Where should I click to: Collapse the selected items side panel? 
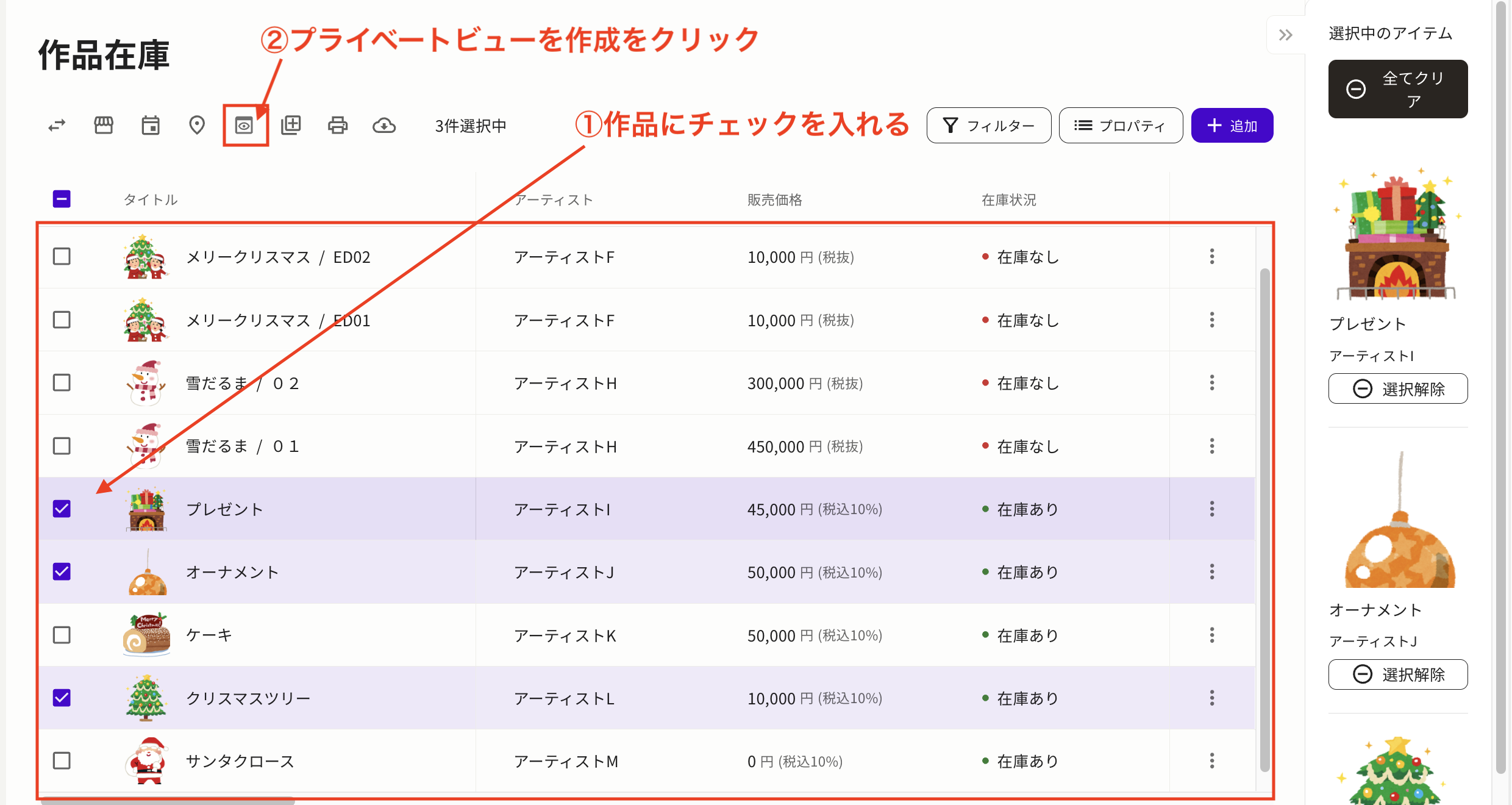[1286, 35]
